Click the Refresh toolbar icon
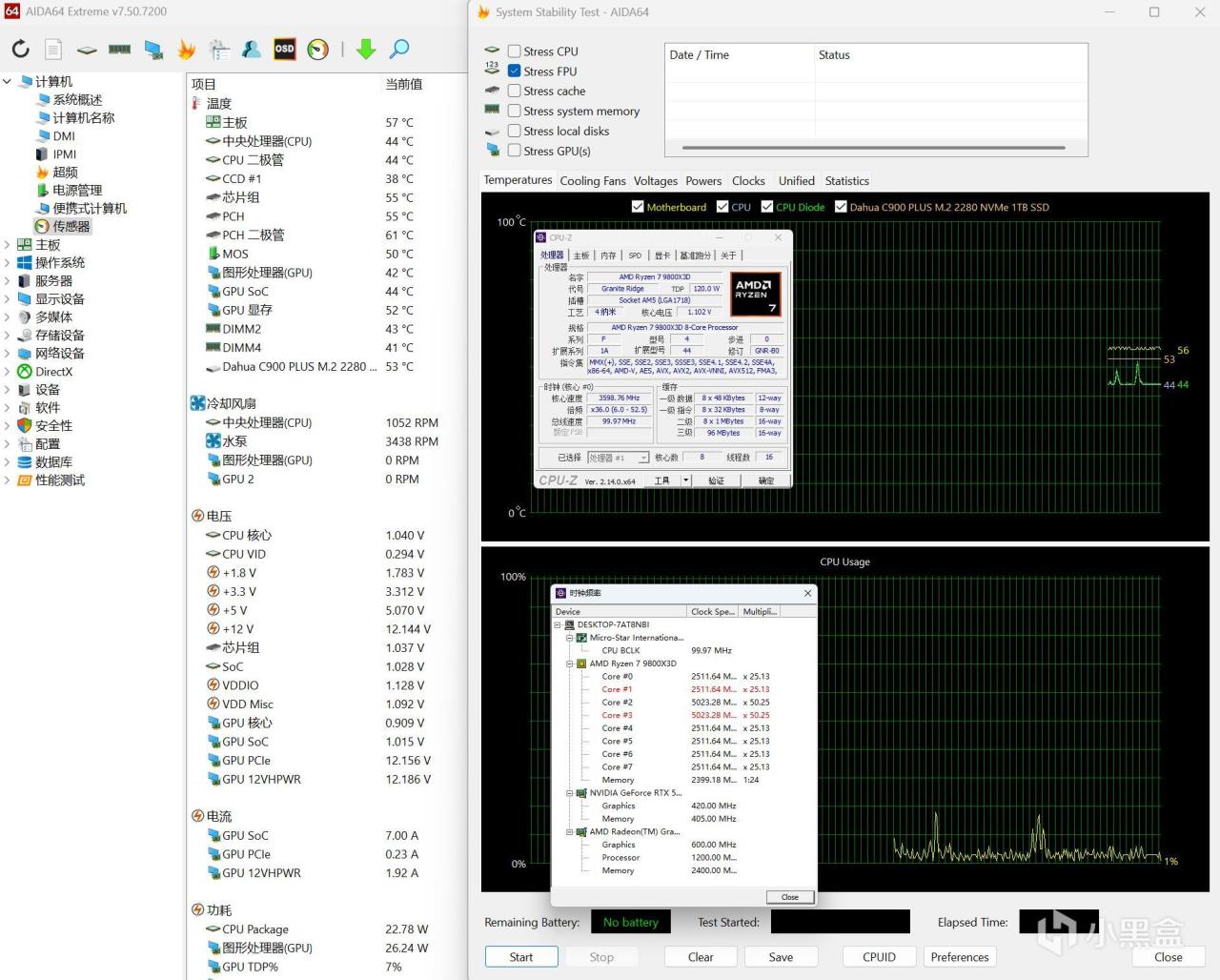 21,50
